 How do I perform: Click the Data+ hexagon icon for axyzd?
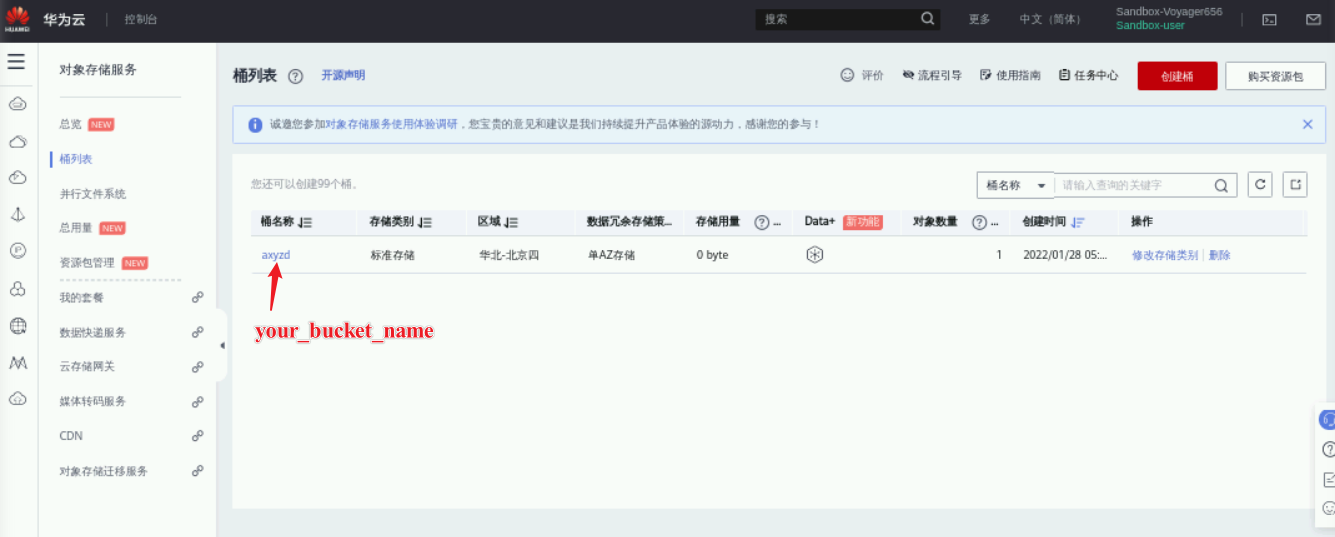814,255
